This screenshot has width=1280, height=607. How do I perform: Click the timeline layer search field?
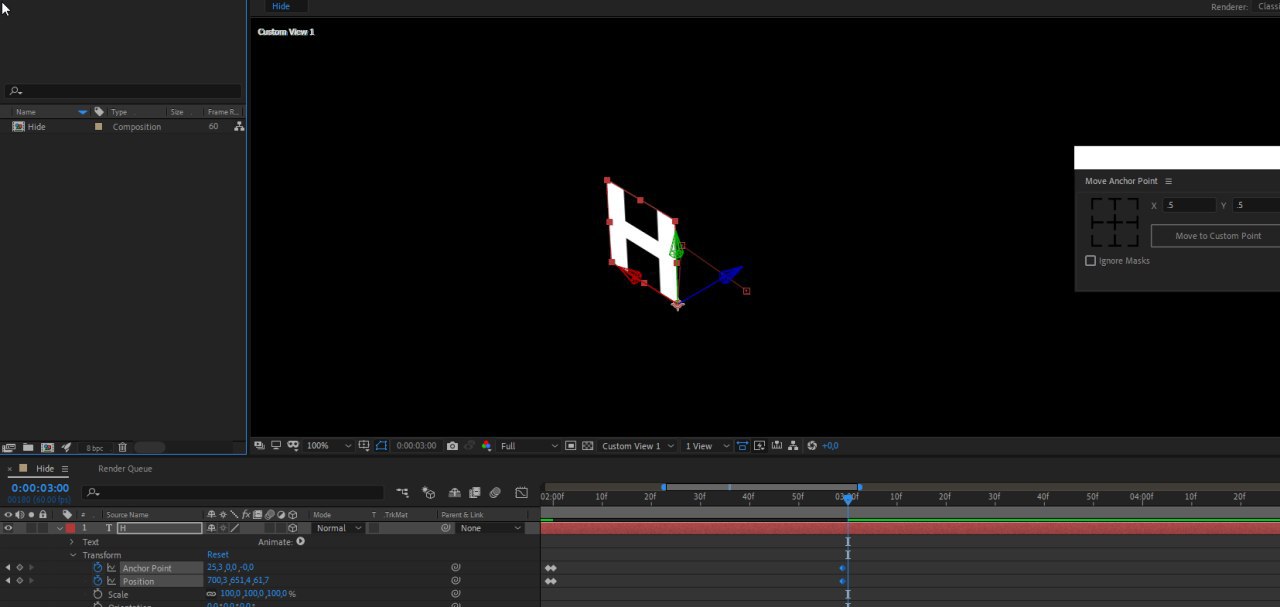pyautogui.click(x=233, y=493)
